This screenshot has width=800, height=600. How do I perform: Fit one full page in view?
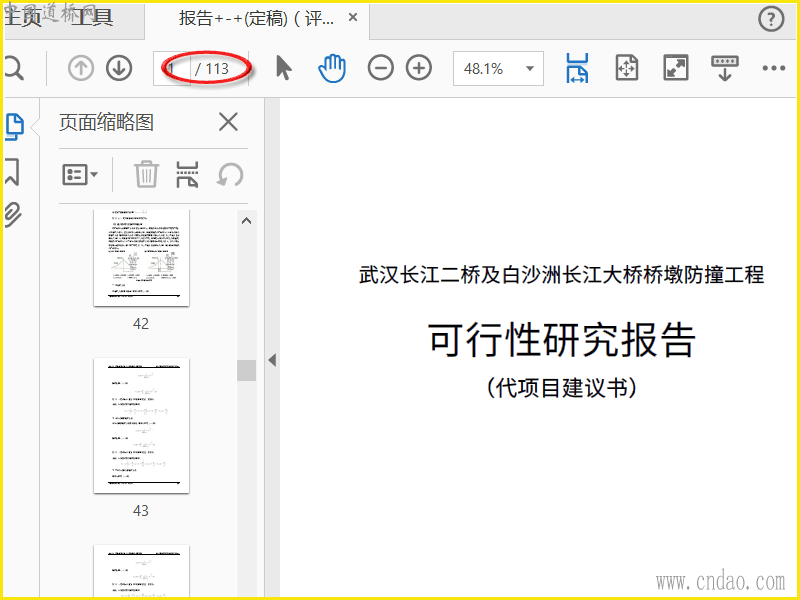coord(627,68)
